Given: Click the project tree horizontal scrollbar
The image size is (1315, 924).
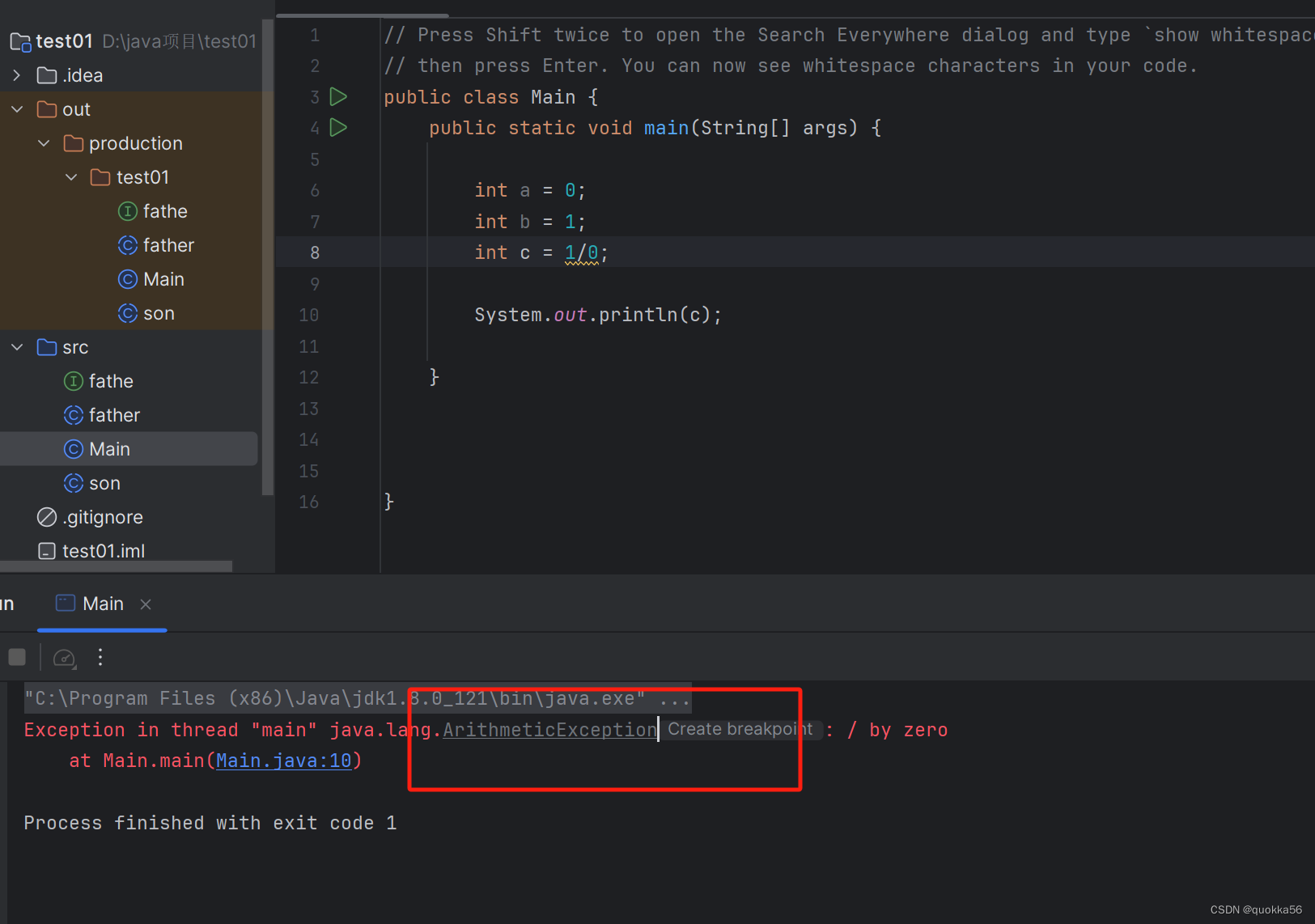Looking at the screenshot, I should (x=116, y=566).
